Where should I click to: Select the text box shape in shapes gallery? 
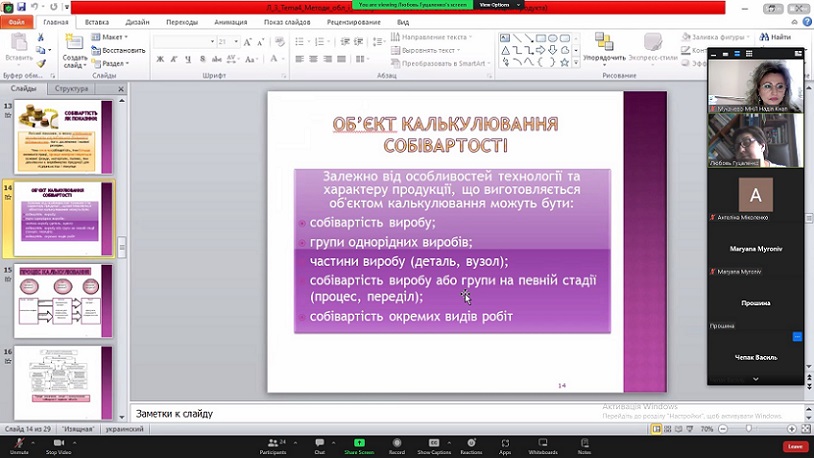pos(505,38)
